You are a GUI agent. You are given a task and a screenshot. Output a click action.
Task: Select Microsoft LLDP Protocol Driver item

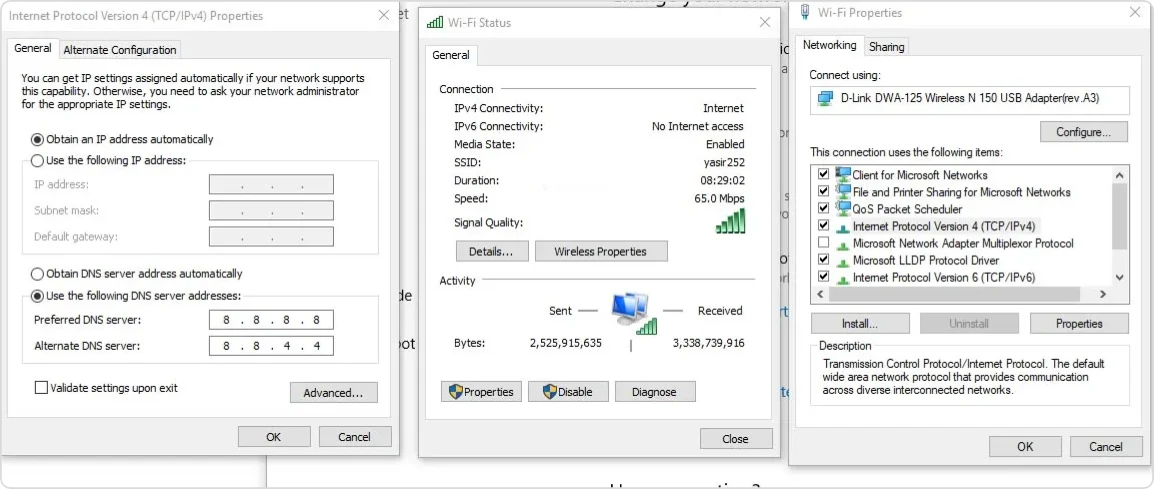pyautogui.click(x=926, y=261)
